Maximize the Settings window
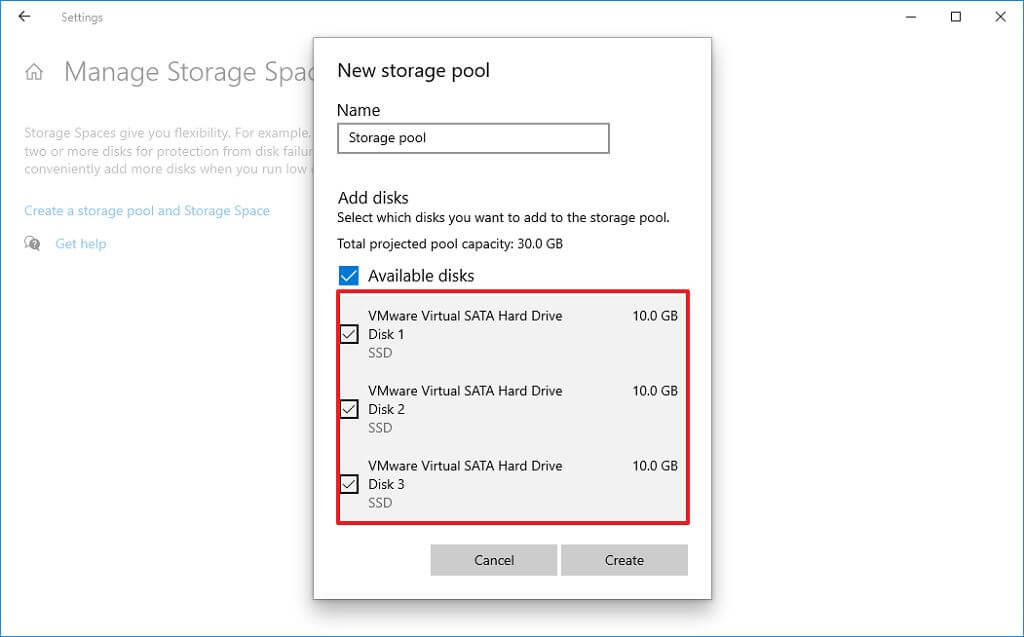The height and width of the screenshot is (637, 1024). [956, 17]
